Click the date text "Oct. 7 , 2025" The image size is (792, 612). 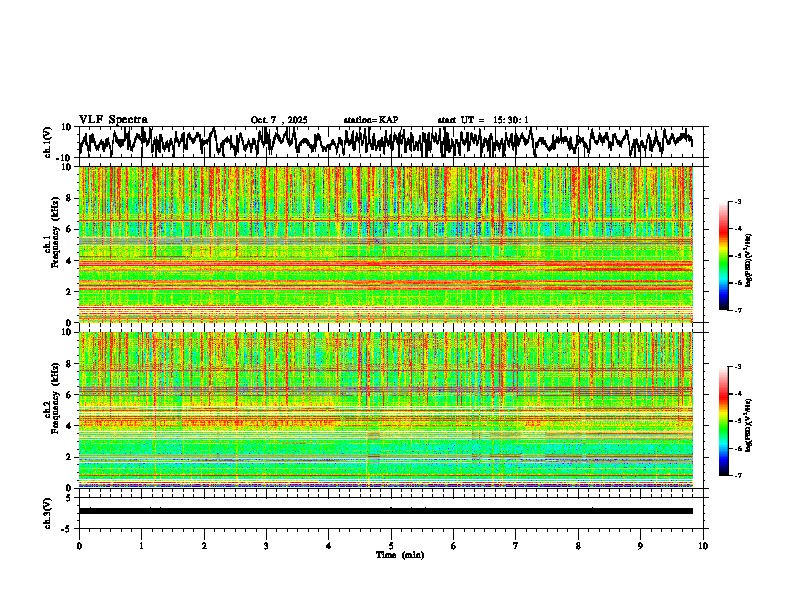(x=279, y=120)
